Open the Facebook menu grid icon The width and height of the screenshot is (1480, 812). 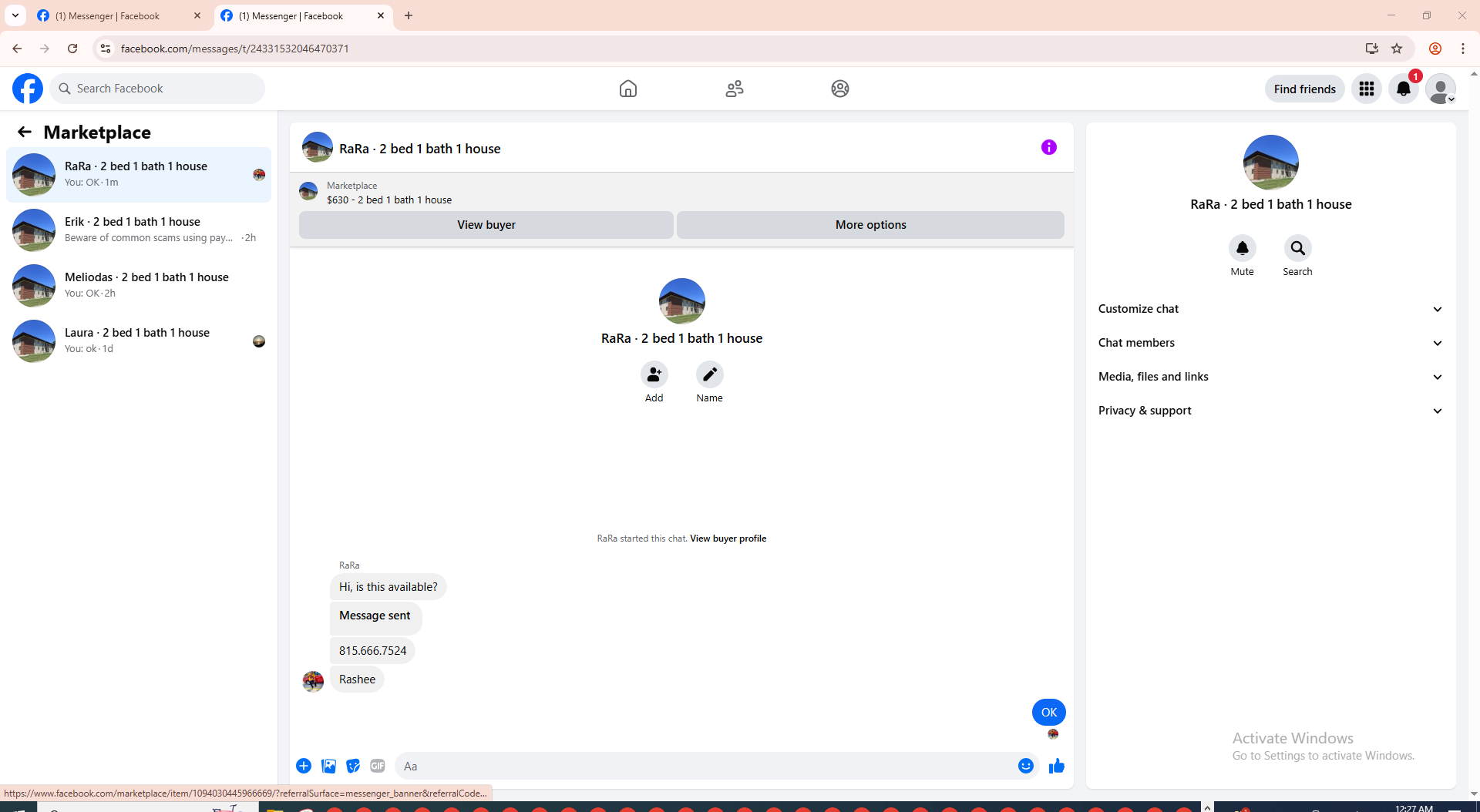click(1367, 89)
